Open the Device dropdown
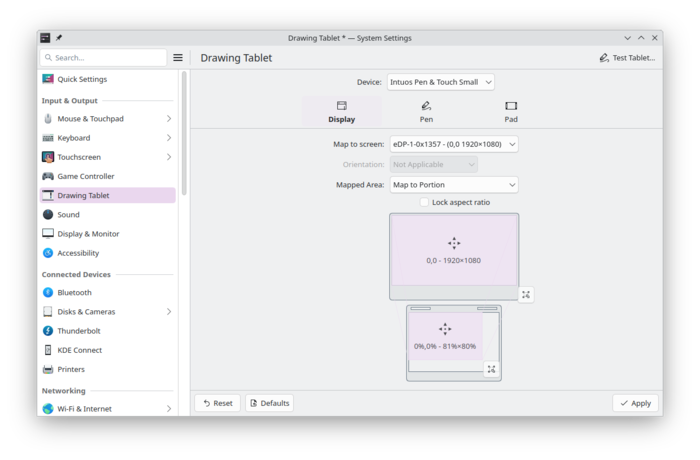Viewport: 700px width, 460px height. [x=440, y=82]
